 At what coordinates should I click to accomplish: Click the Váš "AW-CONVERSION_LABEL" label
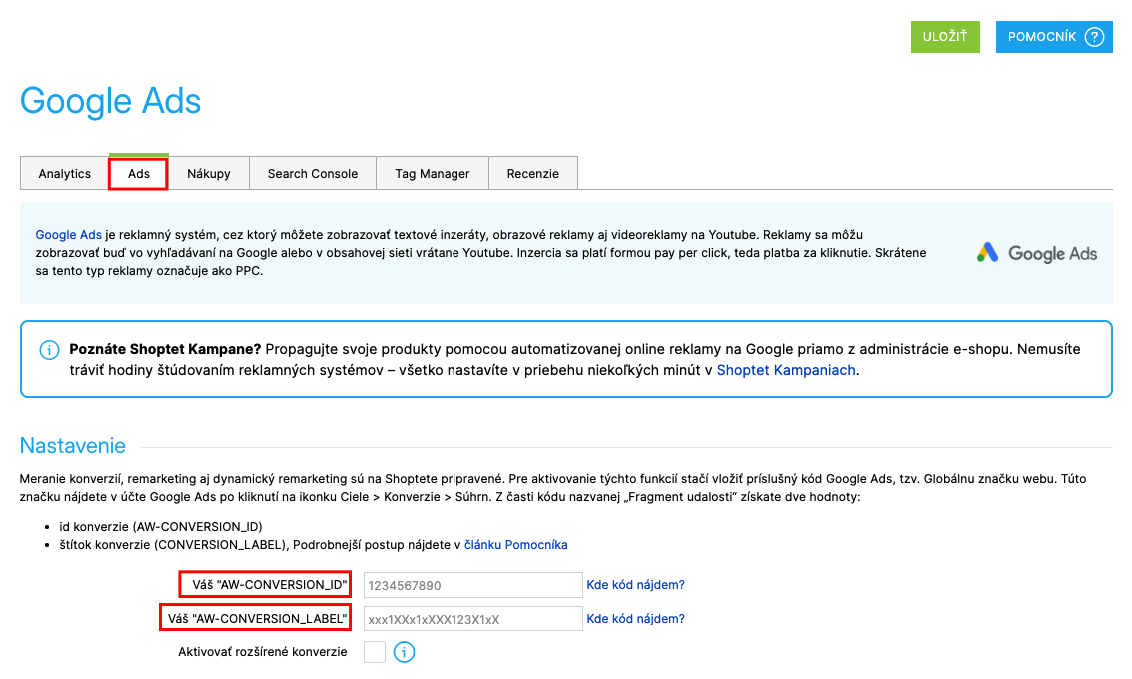[x=257, y=618]
